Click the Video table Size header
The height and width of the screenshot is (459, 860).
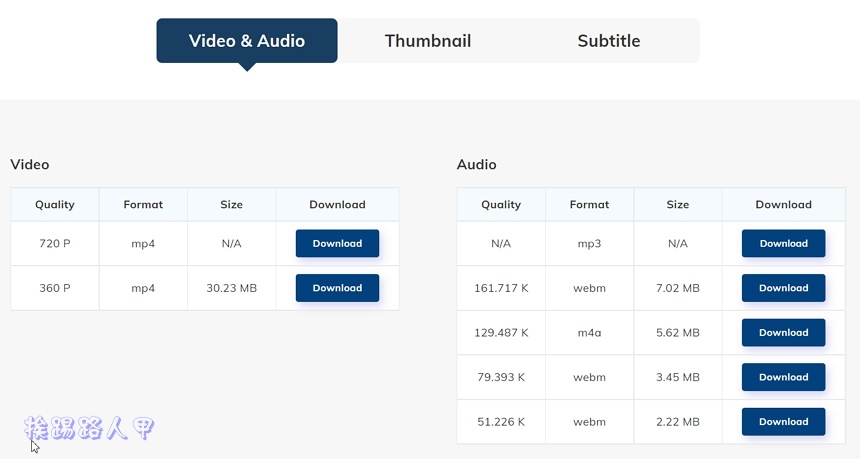[x=231, y=205]
